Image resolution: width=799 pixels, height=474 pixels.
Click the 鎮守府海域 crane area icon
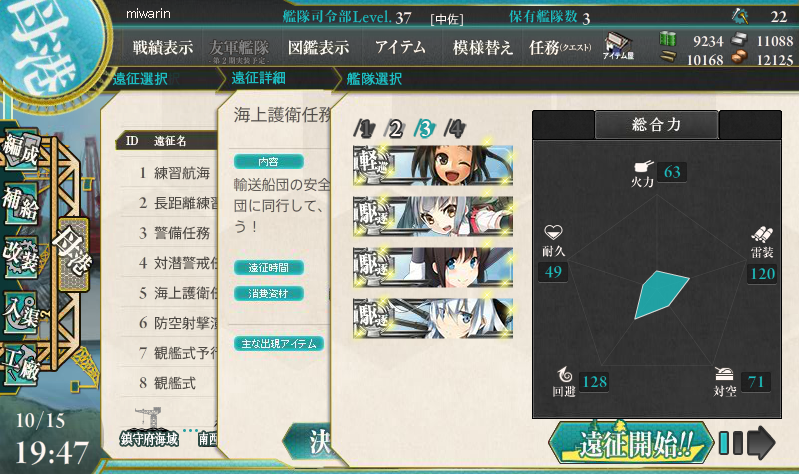coord(149,427)
